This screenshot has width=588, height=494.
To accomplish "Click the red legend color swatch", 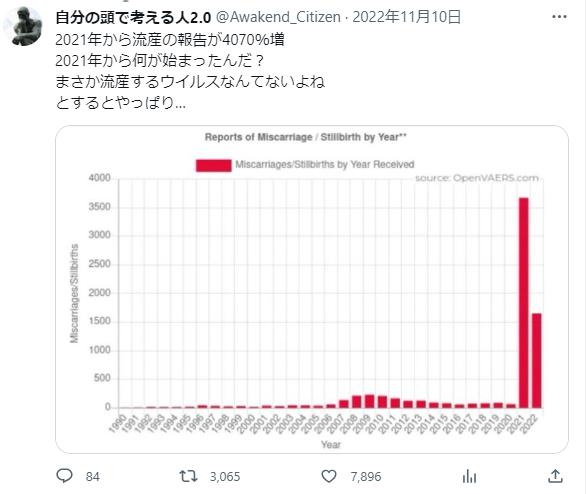I will [x=213, y=165].
